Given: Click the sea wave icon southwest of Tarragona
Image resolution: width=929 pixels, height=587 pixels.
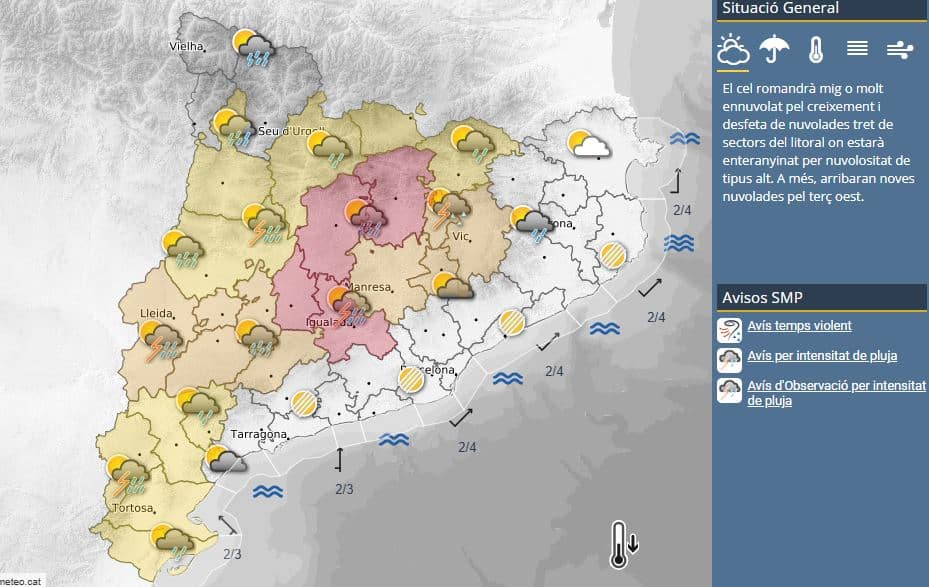Looking at the screenshot, I should [x=268, y=491].
